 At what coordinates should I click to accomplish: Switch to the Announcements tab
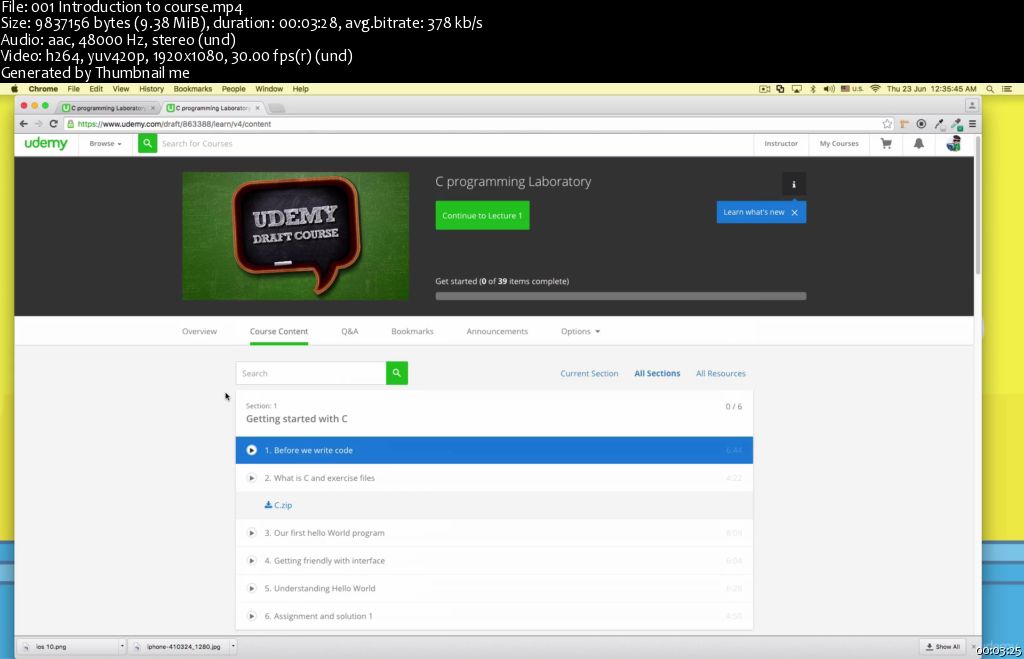click(497, 331)
